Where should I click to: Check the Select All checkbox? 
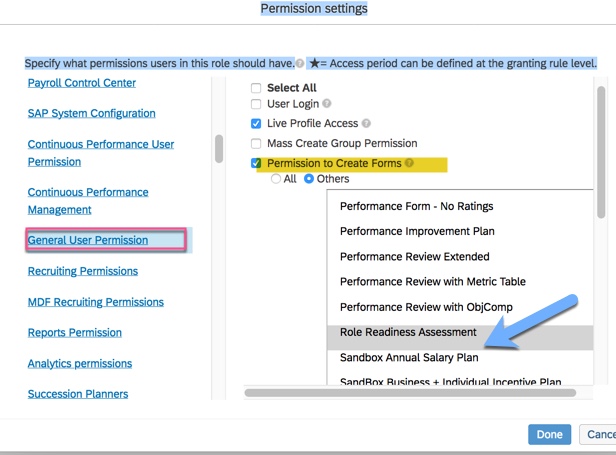point(257,88)
